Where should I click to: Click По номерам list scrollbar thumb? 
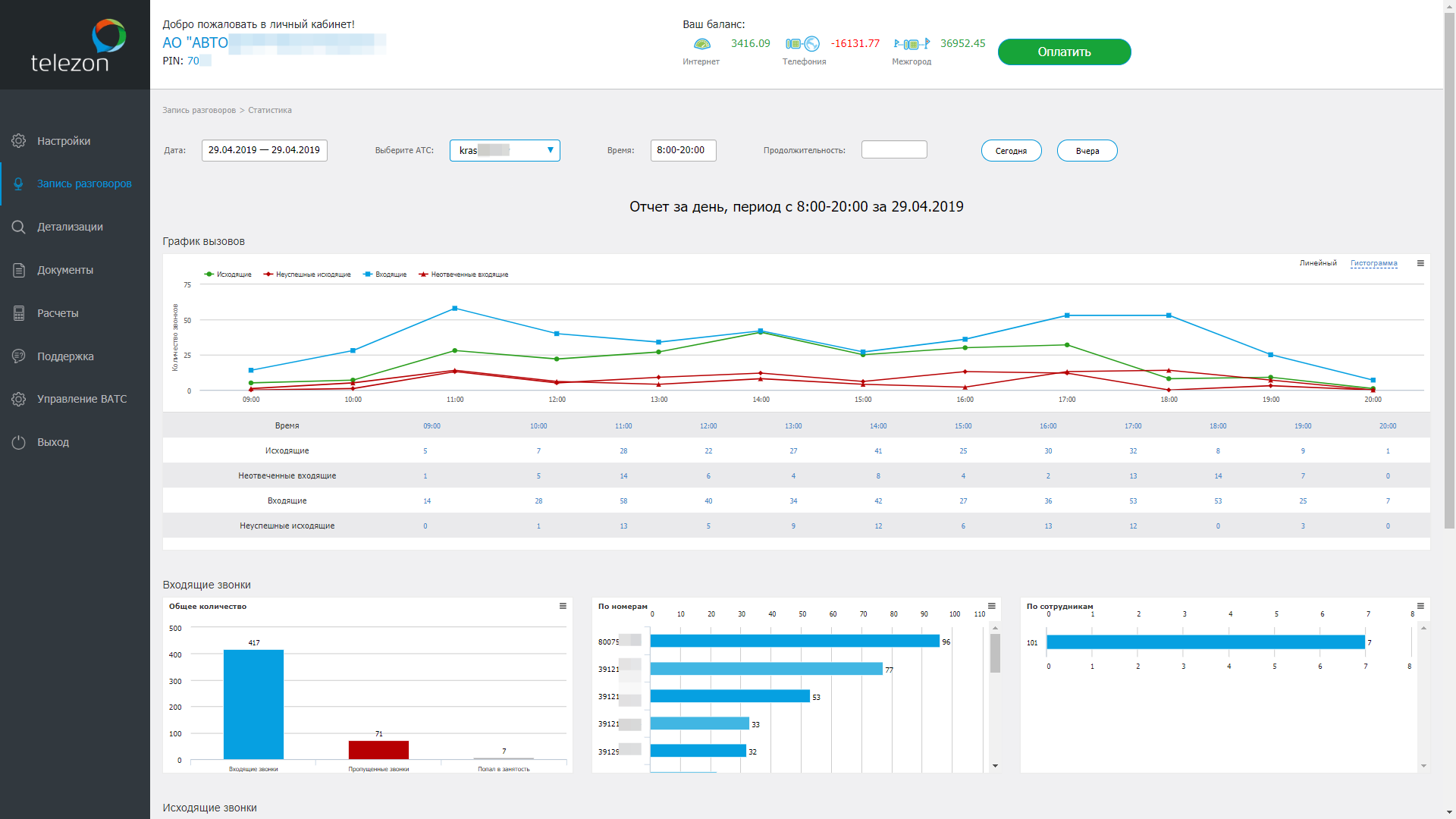pos(995,653)
